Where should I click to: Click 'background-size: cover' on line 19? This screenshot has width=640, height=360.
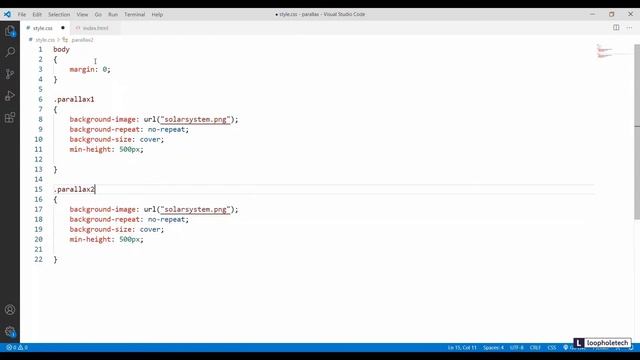[115, 229]
